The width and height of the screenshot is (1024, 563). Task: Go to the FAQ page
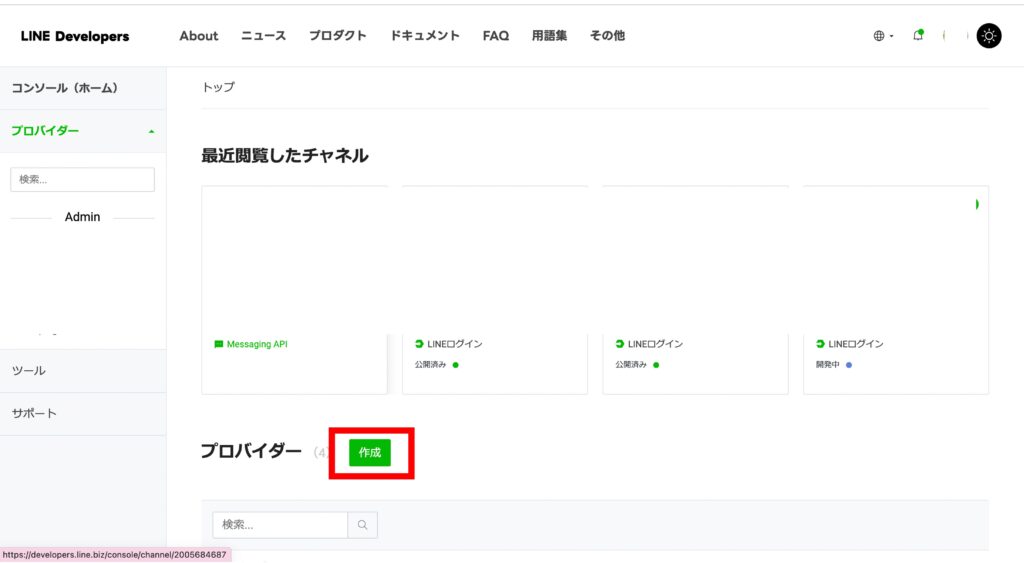coord(496,36)
